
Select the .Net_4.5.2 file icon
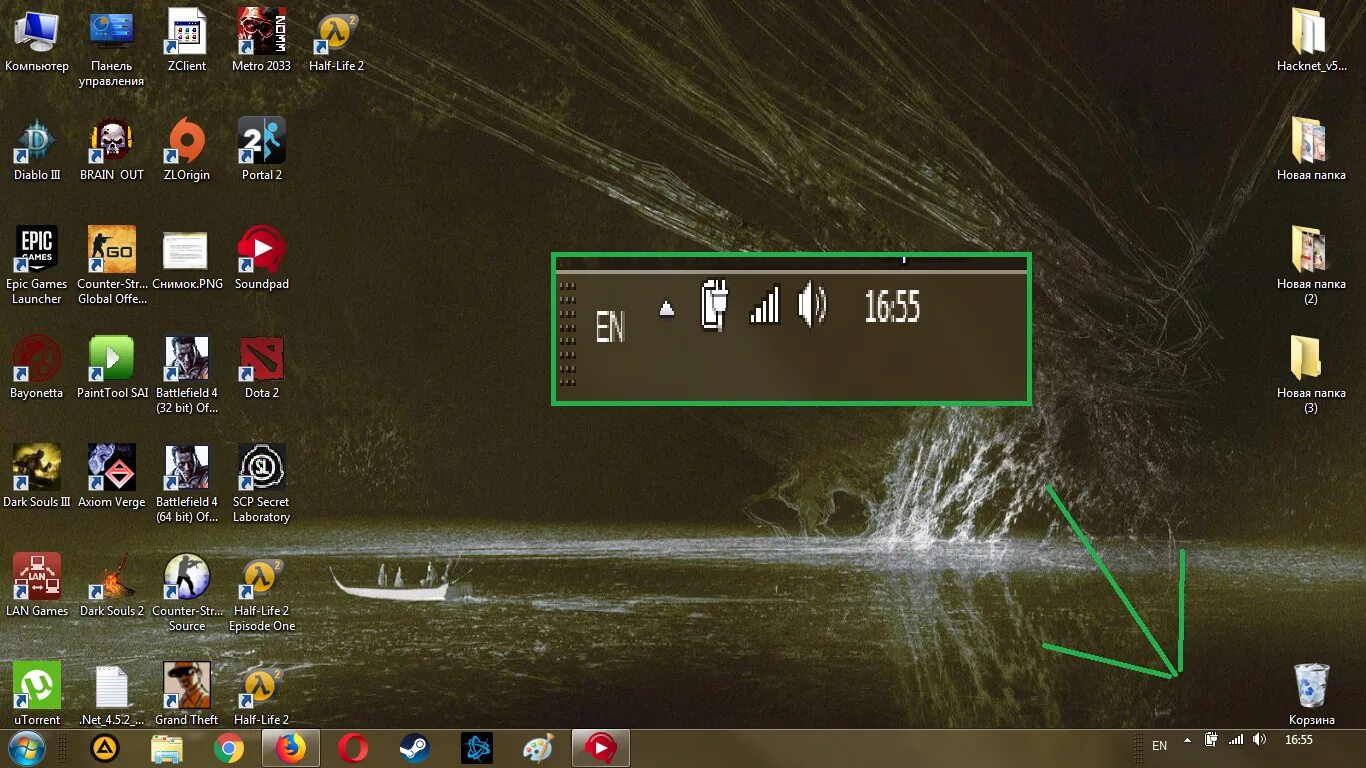tap(111, 693)
